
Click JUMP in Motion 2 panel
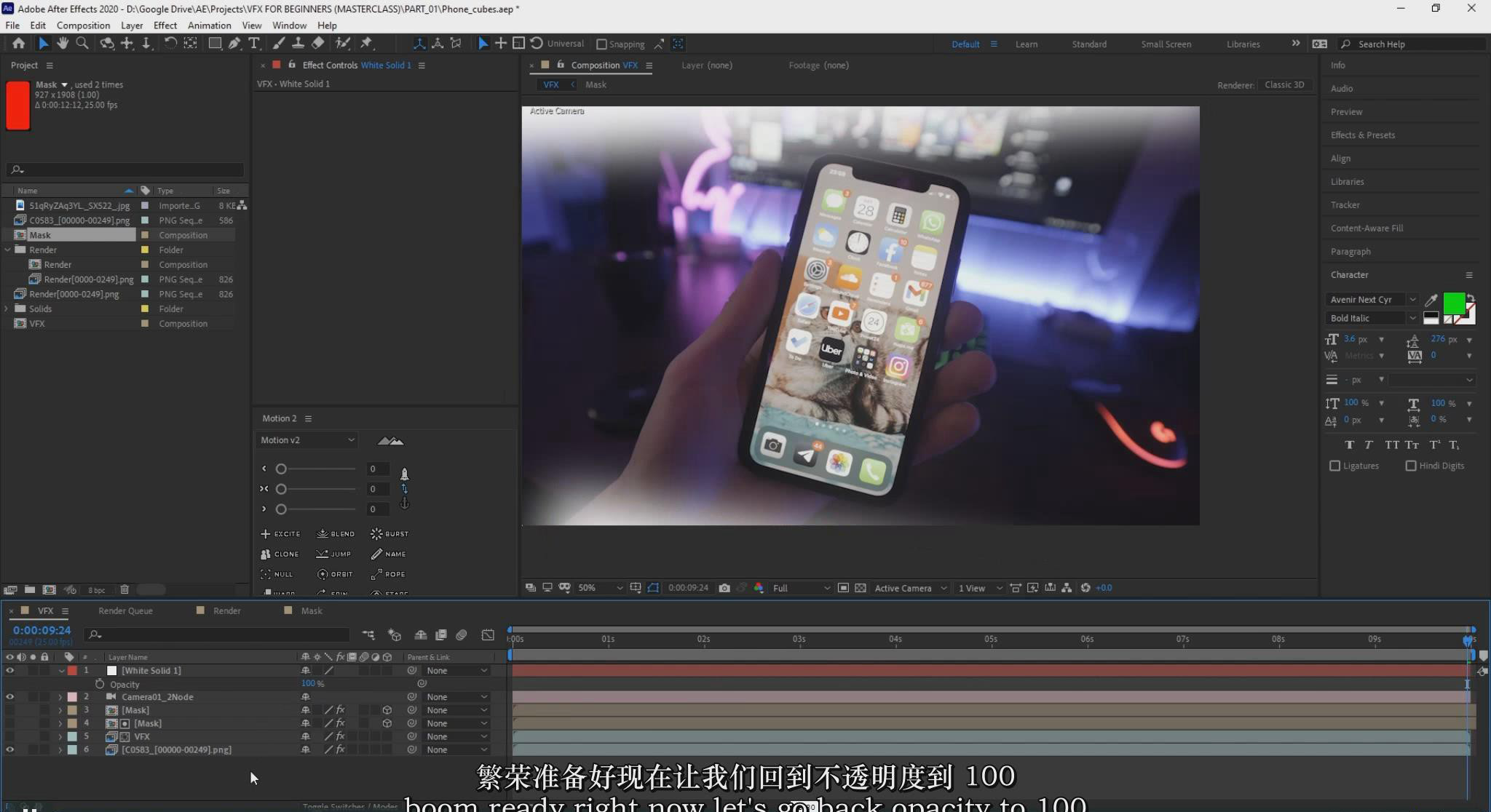(x=334, y=554)
